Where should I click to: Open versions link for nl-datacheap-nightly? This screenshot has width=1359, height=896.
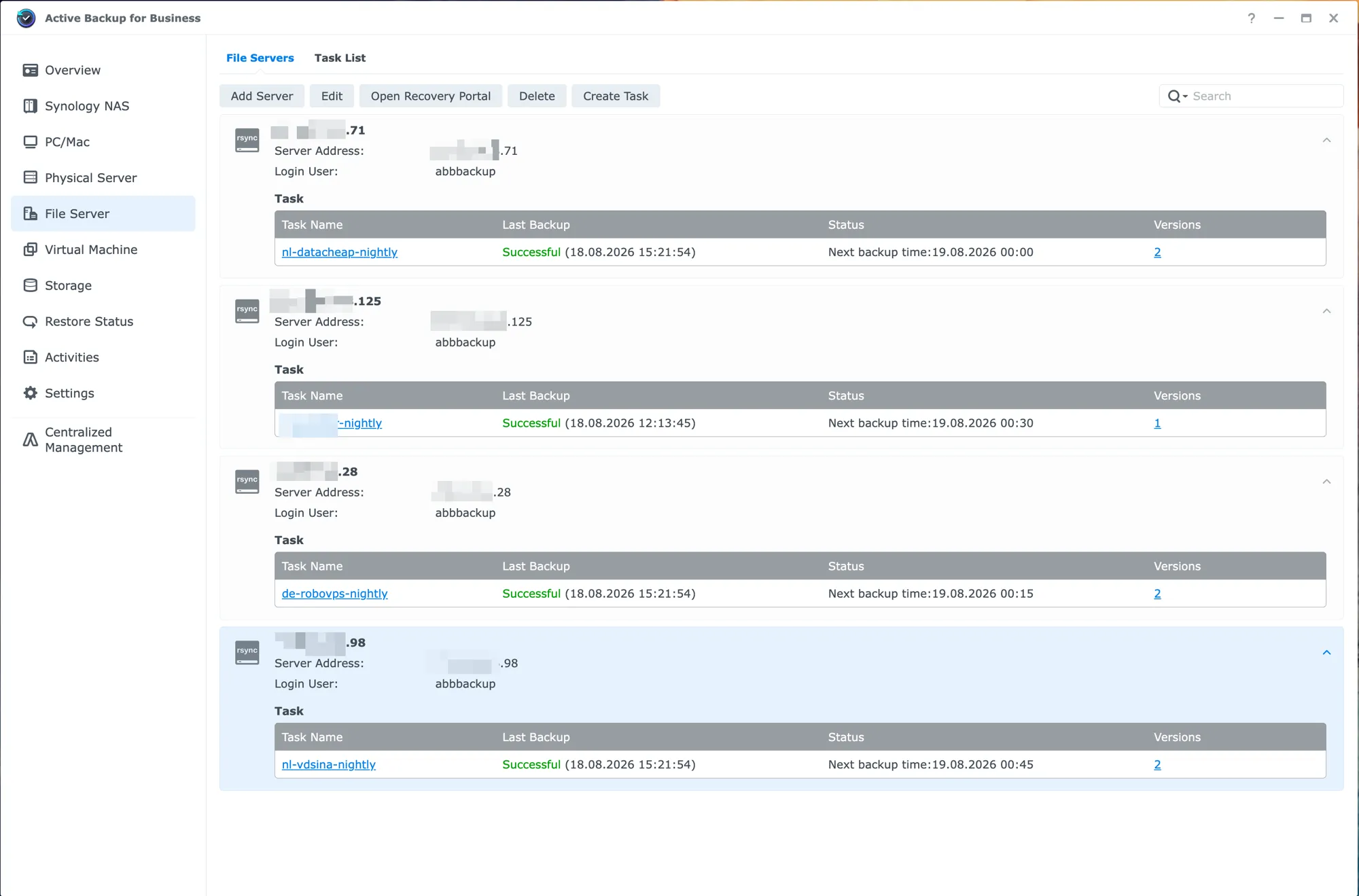point(1157,252)
